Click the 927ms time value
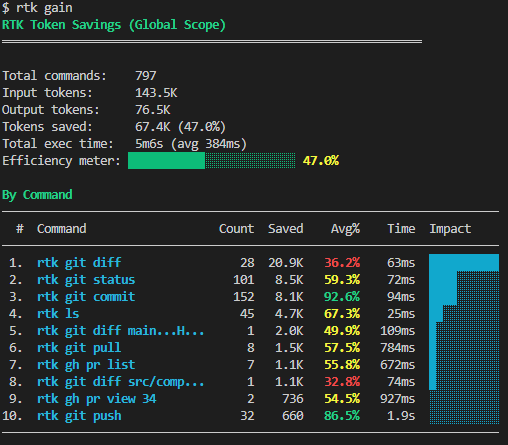508x445 pixels. pyautogui.click(x=398, y=399)
